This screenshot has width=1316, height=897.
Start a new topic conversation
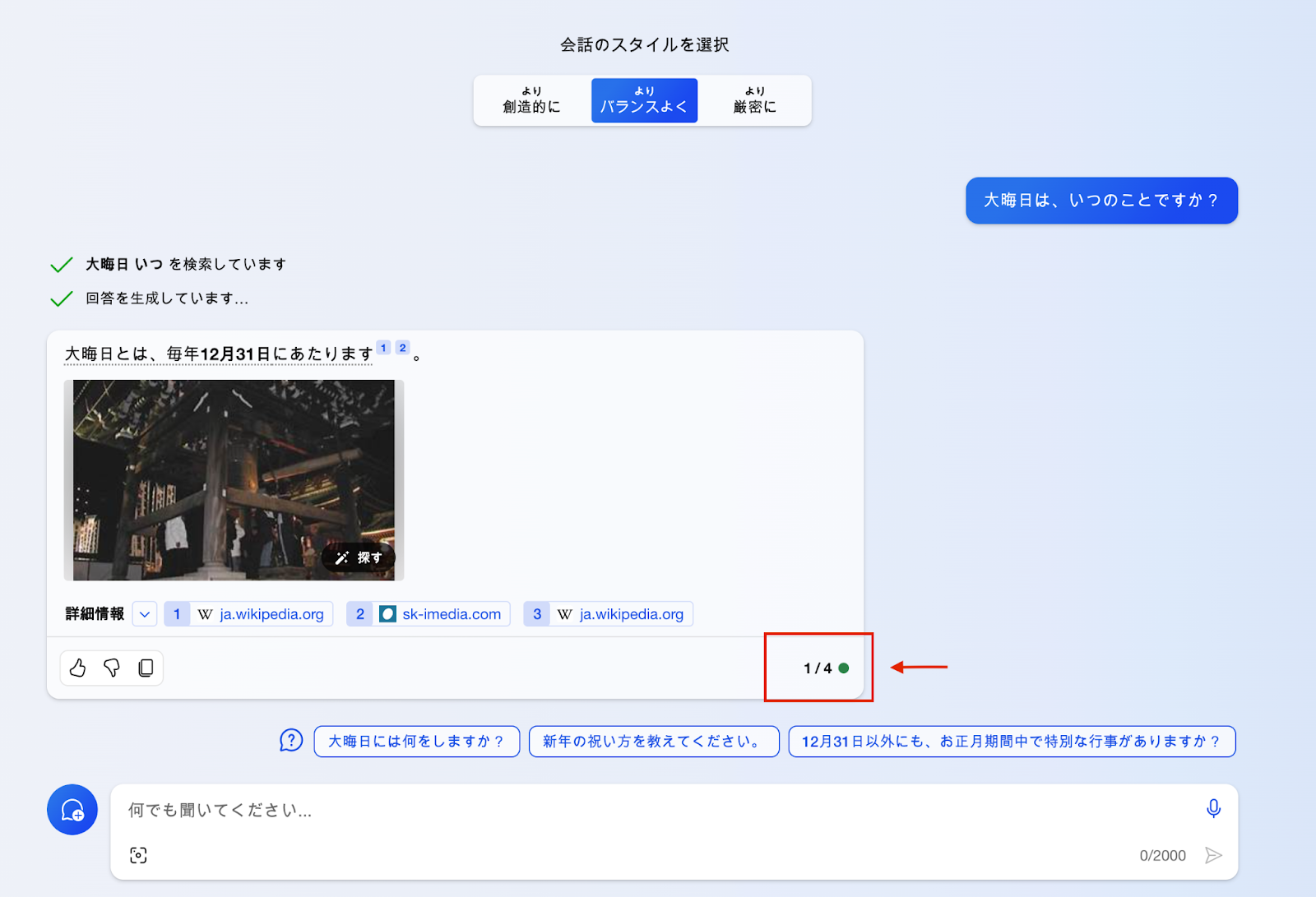coord(72,810)
